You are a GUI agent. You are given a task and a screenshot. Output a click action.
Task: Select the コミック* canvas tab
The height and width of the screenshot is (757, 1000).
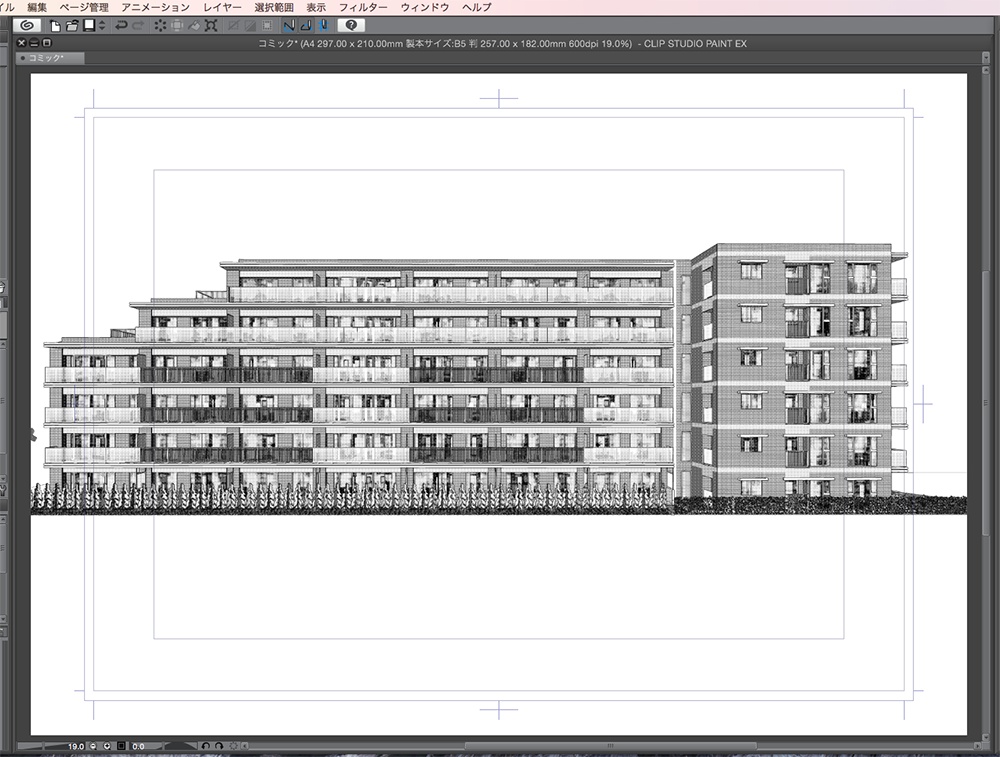click(x=50, y=58)
